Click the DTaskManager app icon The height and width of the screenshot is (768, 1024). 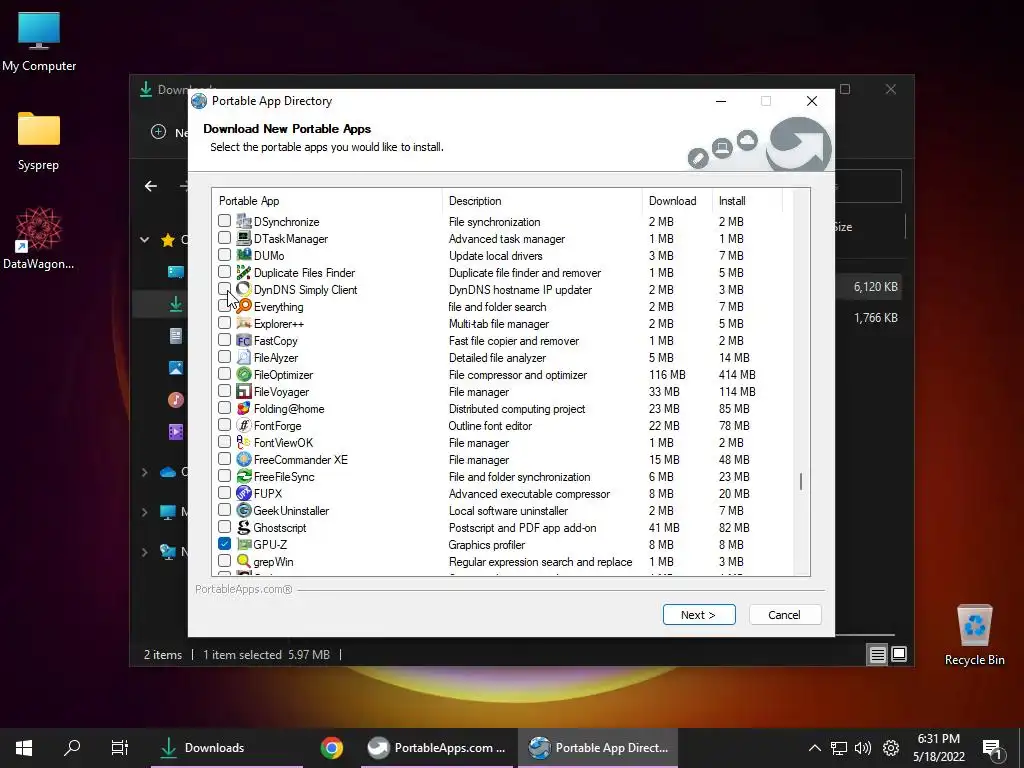click(x=244, y=238)
